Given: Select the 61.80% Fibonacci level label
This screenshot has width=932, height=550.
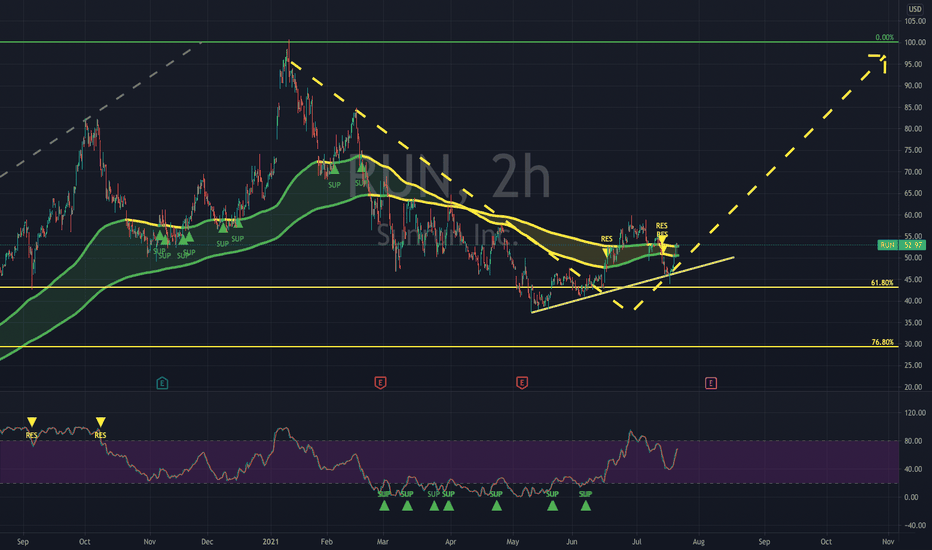Looking at the screenshot, I should (883, 282).
